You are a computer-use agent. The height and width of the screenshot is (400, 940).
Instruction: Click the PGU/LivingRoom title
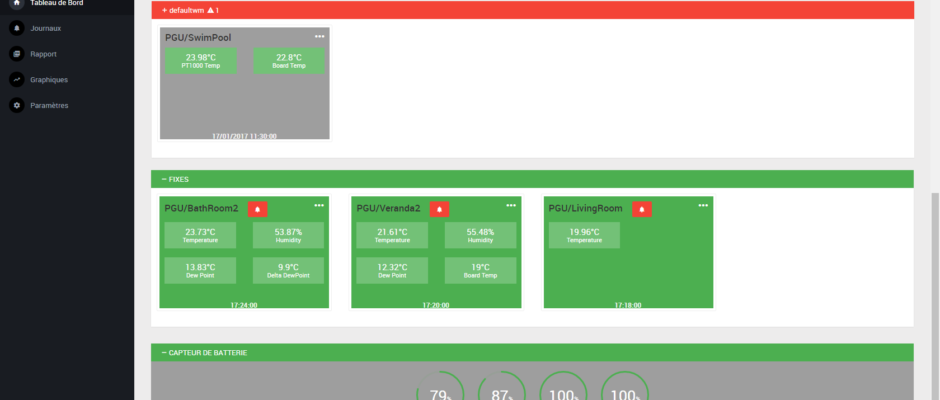coord(586,209)
